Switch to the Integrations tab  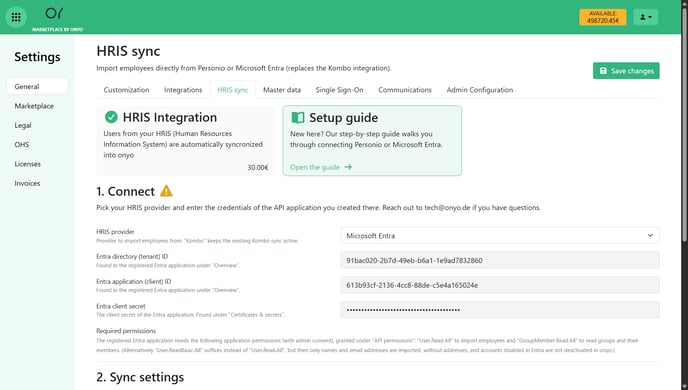pyautogui.click(x=183, y=89)
